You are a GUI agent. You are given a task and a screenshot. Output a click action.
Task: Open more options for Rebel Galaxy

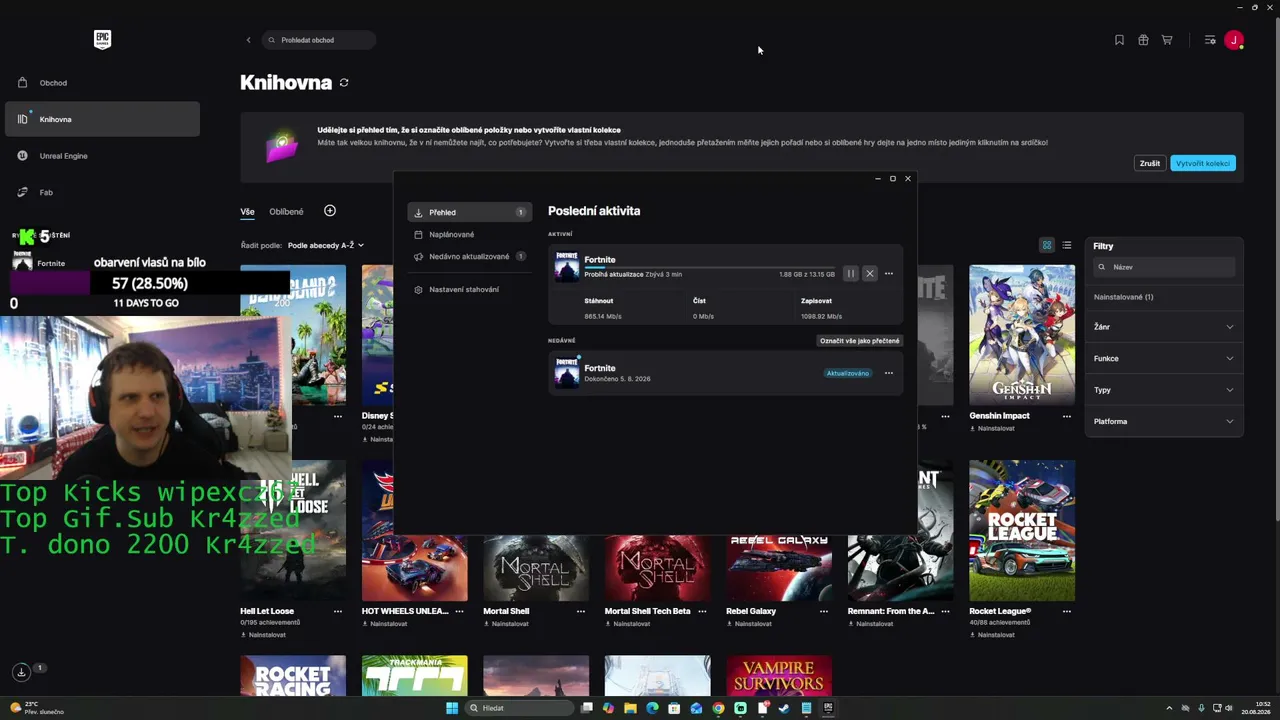coord(824,611)
